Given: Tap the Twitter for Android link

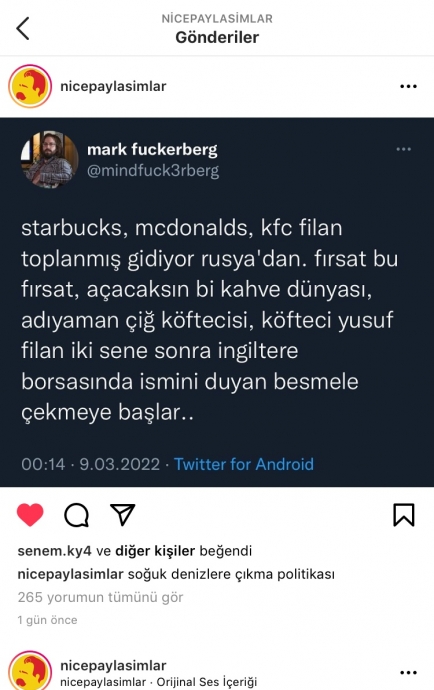Looking at the screenshot, I should coord(244,464).
